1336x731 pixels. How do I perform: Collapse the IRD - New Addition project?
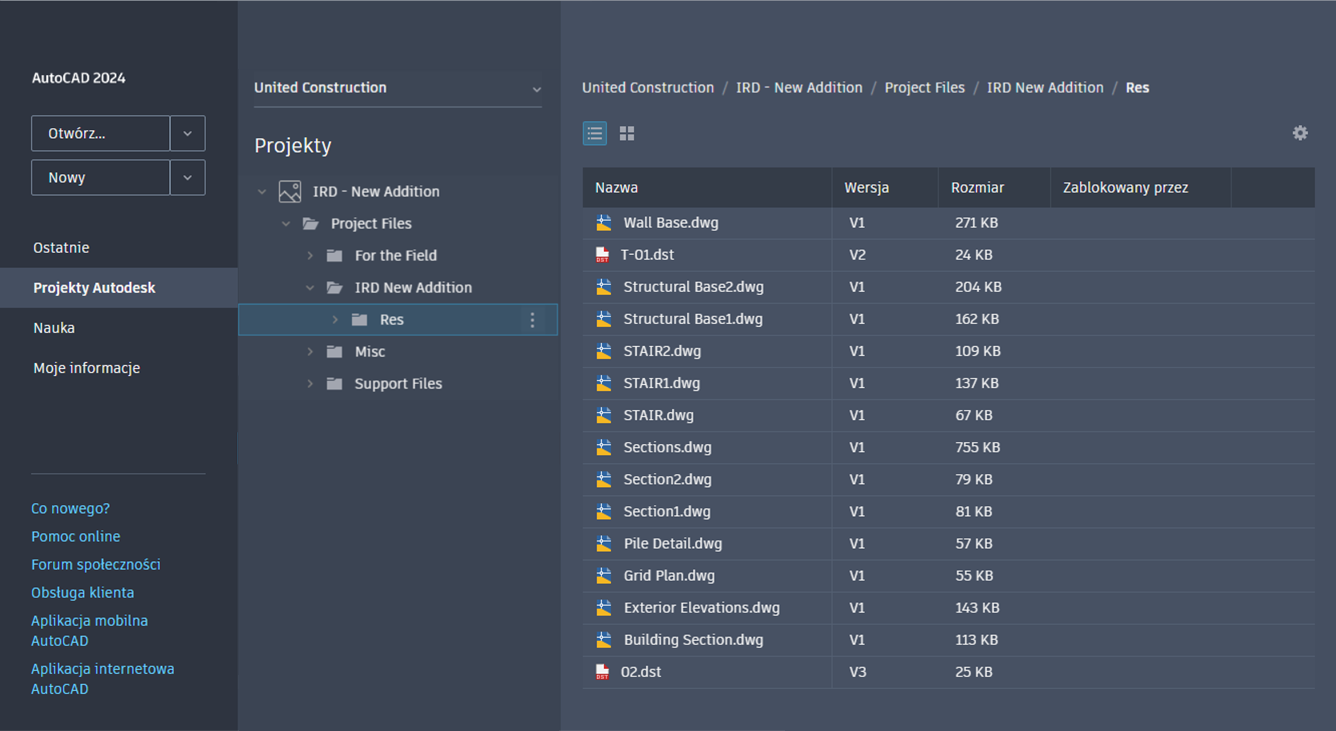pos(262,191)
